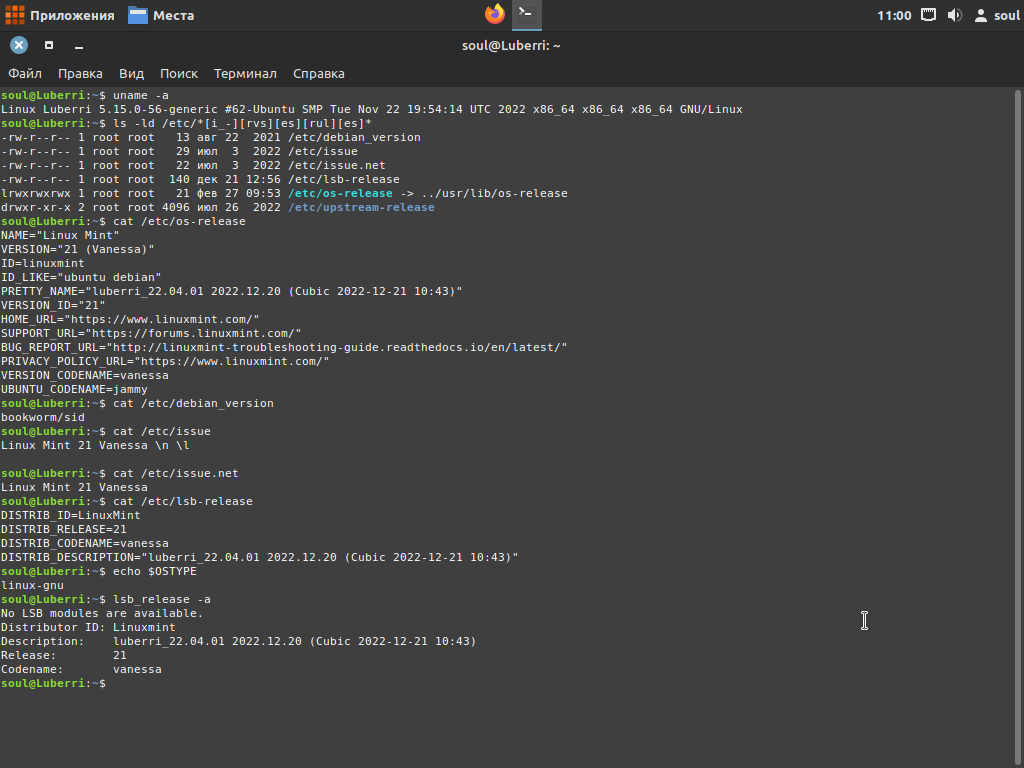Screen dimensions: 1024x768
Task: Click the ID=linuxmint line
Action: (x=42, y=263)
